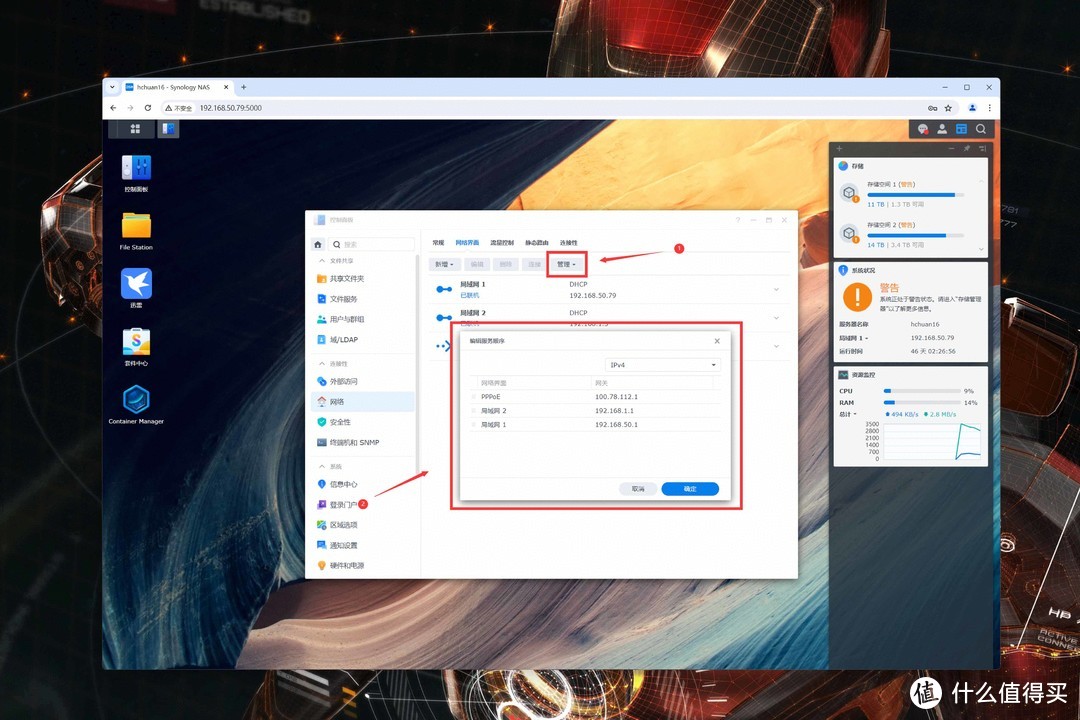Open Container Manager from the desktop
Screen dimensions: 1080x720
pyautogui.click(x=136, y=401)
